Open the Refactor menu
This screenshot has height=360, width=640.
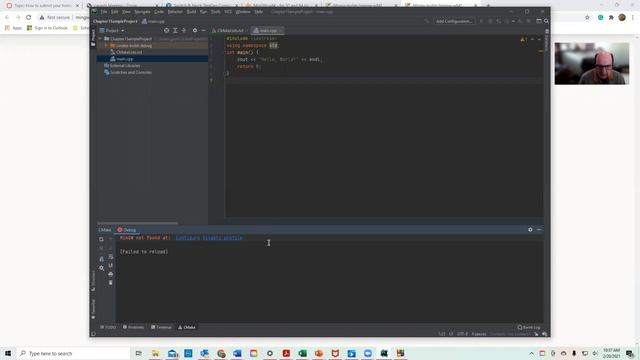point(175,12)
